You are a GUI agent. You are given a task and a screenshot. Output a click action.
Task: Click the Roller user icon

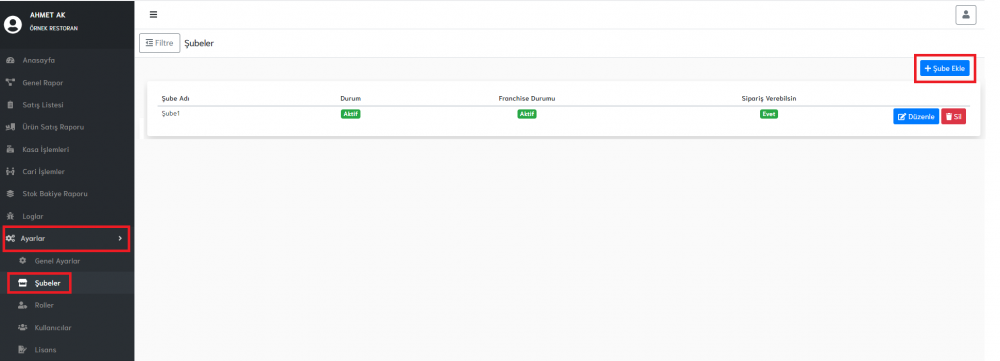23,306
